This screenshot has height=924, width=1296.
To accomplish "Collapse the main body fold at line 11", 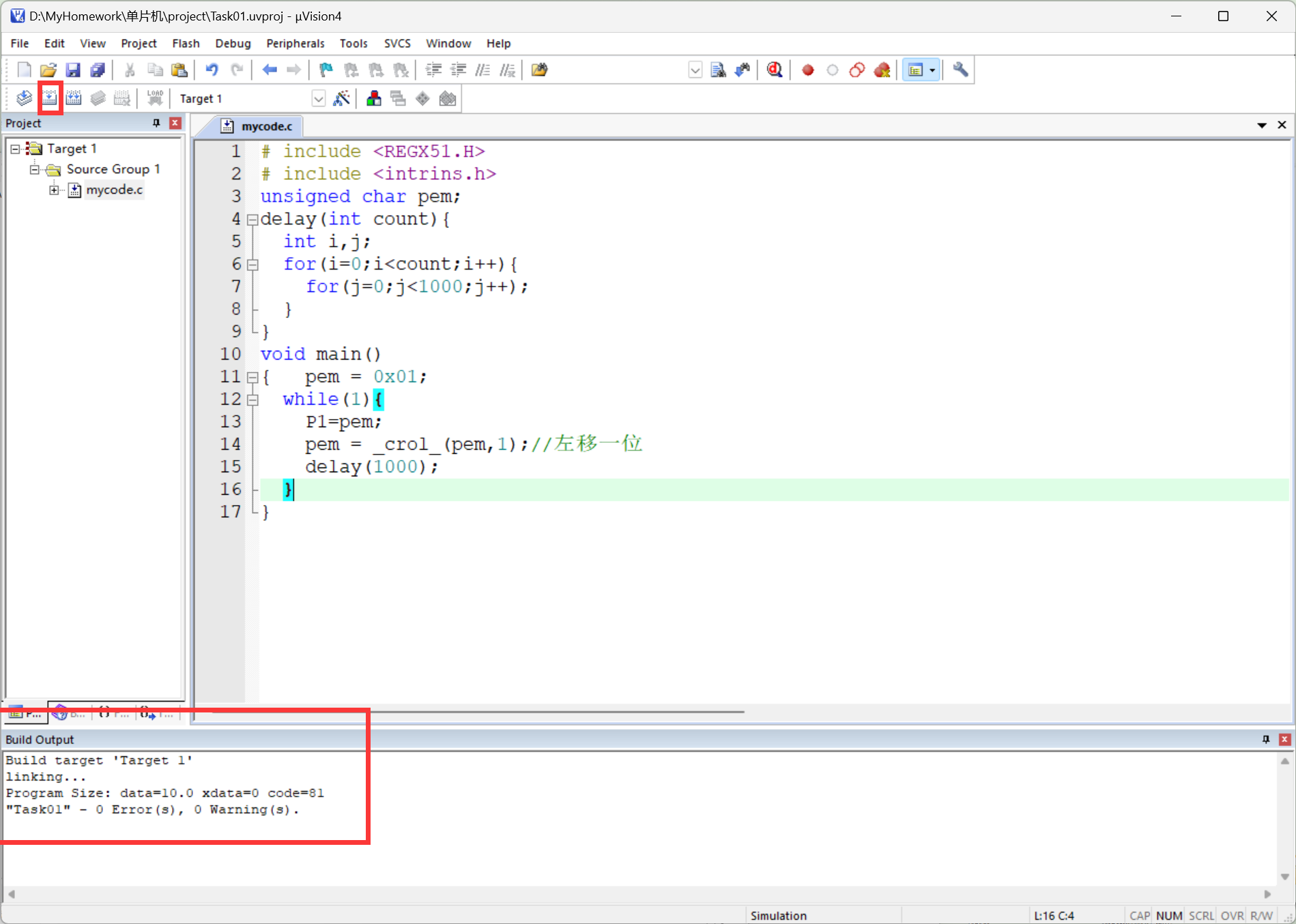I will (x=253, y=377).
